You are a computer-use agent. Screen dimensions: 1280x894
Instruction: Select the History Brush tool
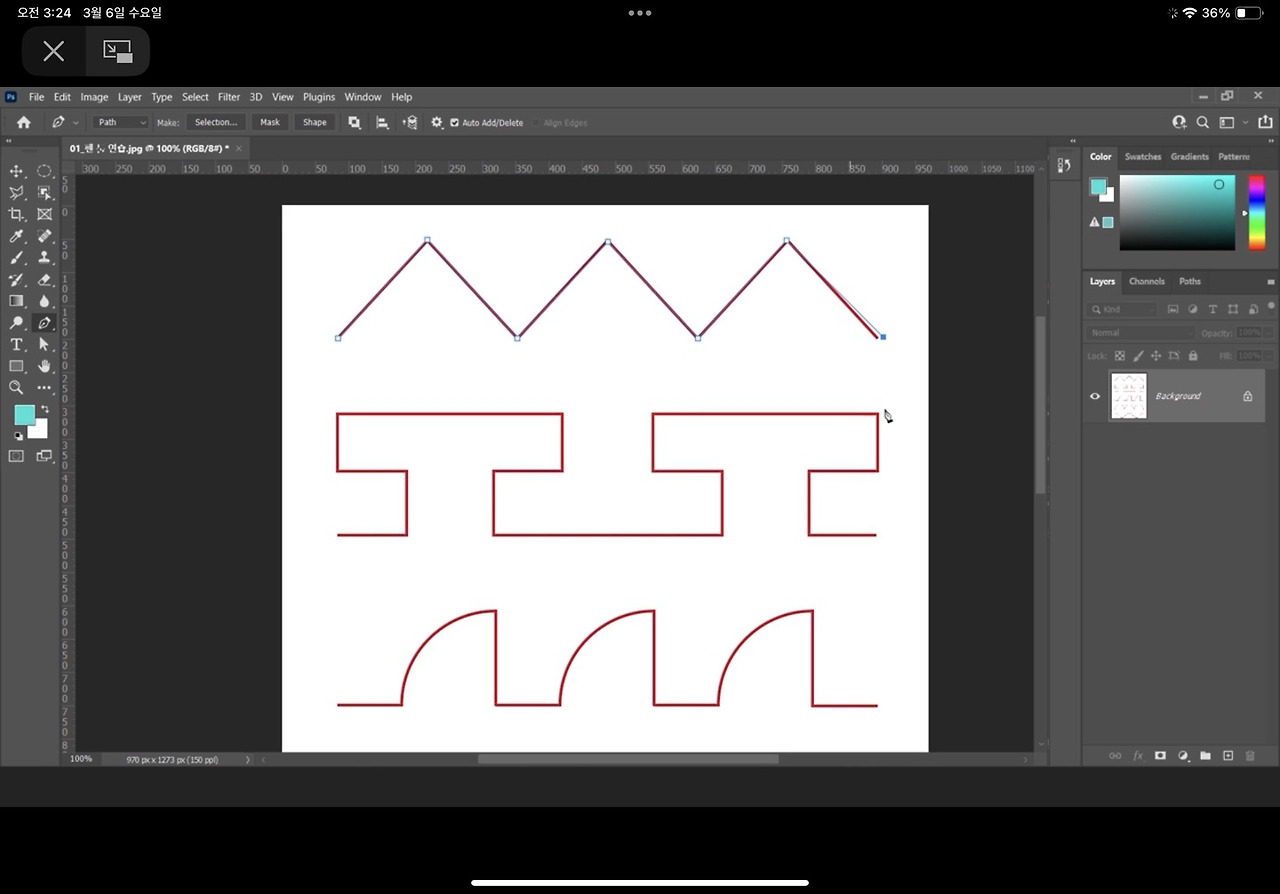[16, 280]
